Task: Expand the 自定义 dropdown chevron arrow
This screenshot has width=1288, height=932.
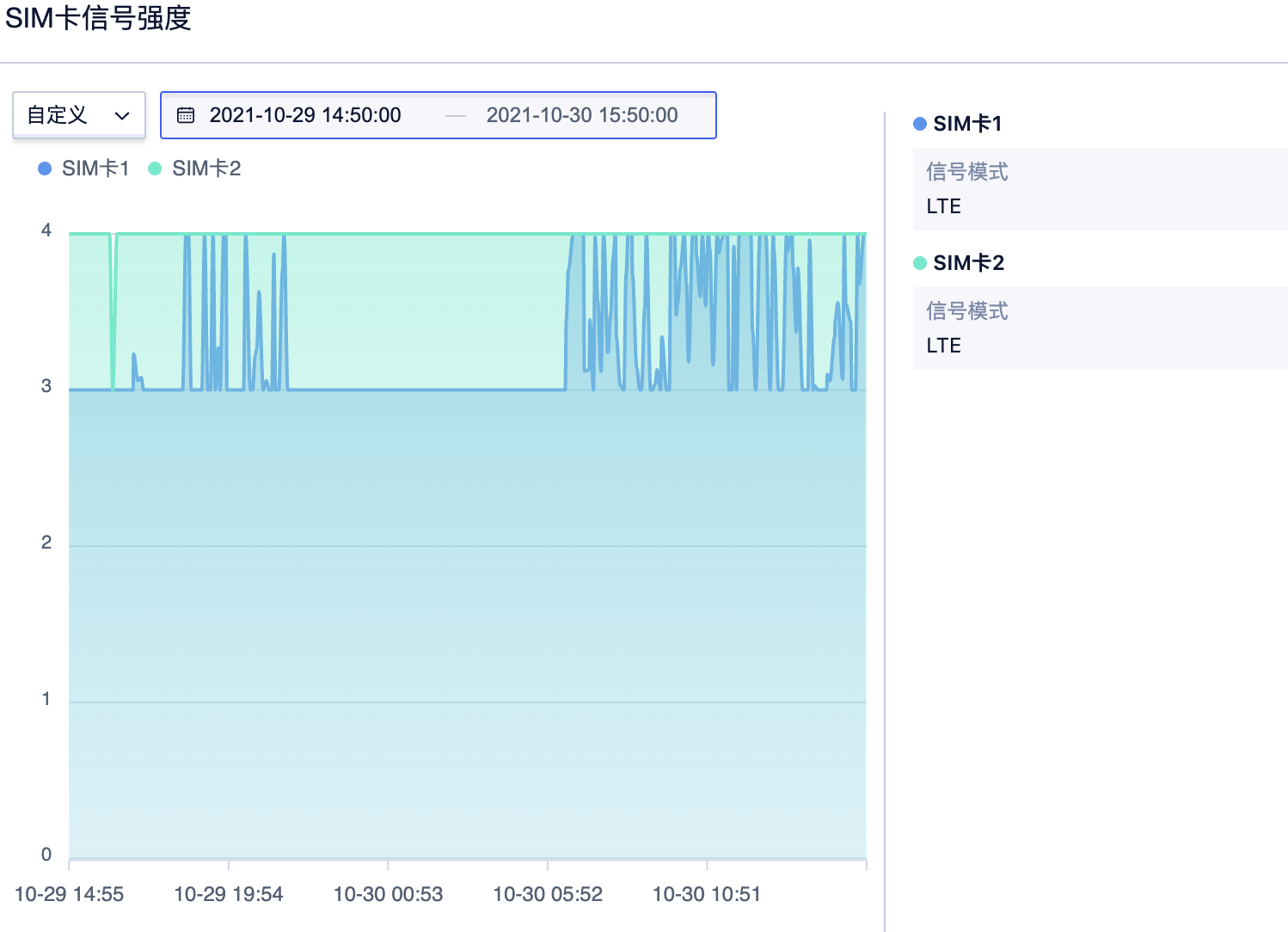Action: click(122, 115)
